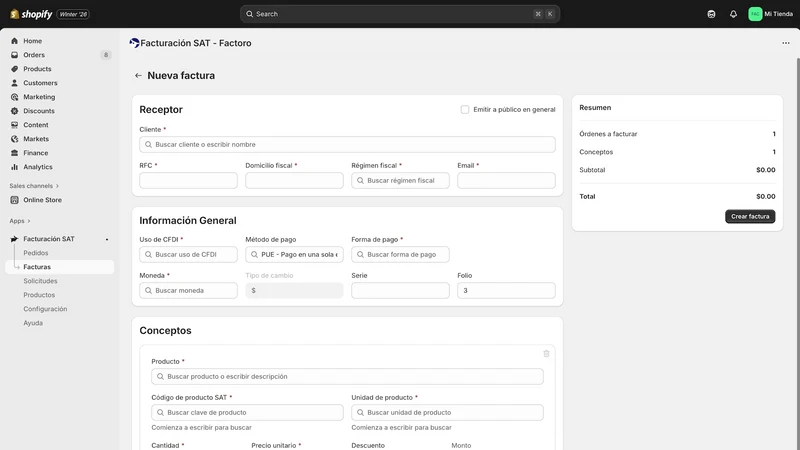This screenshot has height=450, width=800.
Task: Open Analytics section
Action: coord(38,167)
